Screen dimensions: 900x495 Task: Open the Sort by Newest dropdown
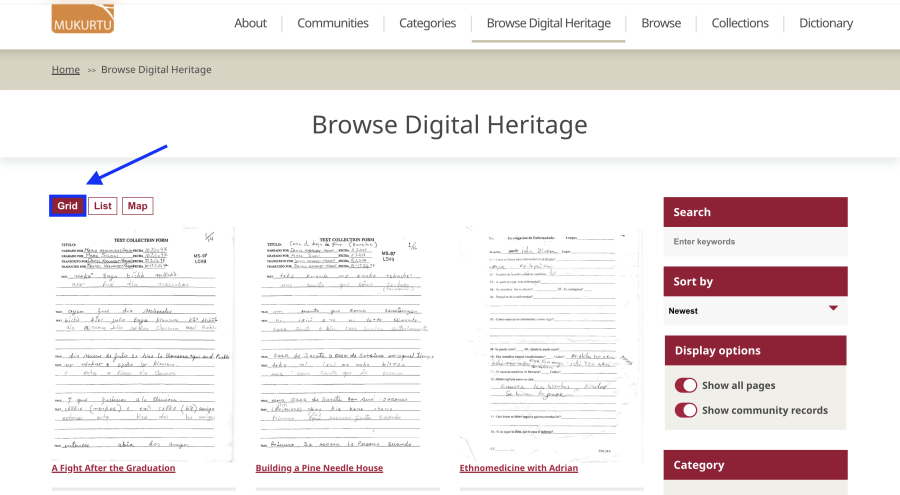coord(755,311)
